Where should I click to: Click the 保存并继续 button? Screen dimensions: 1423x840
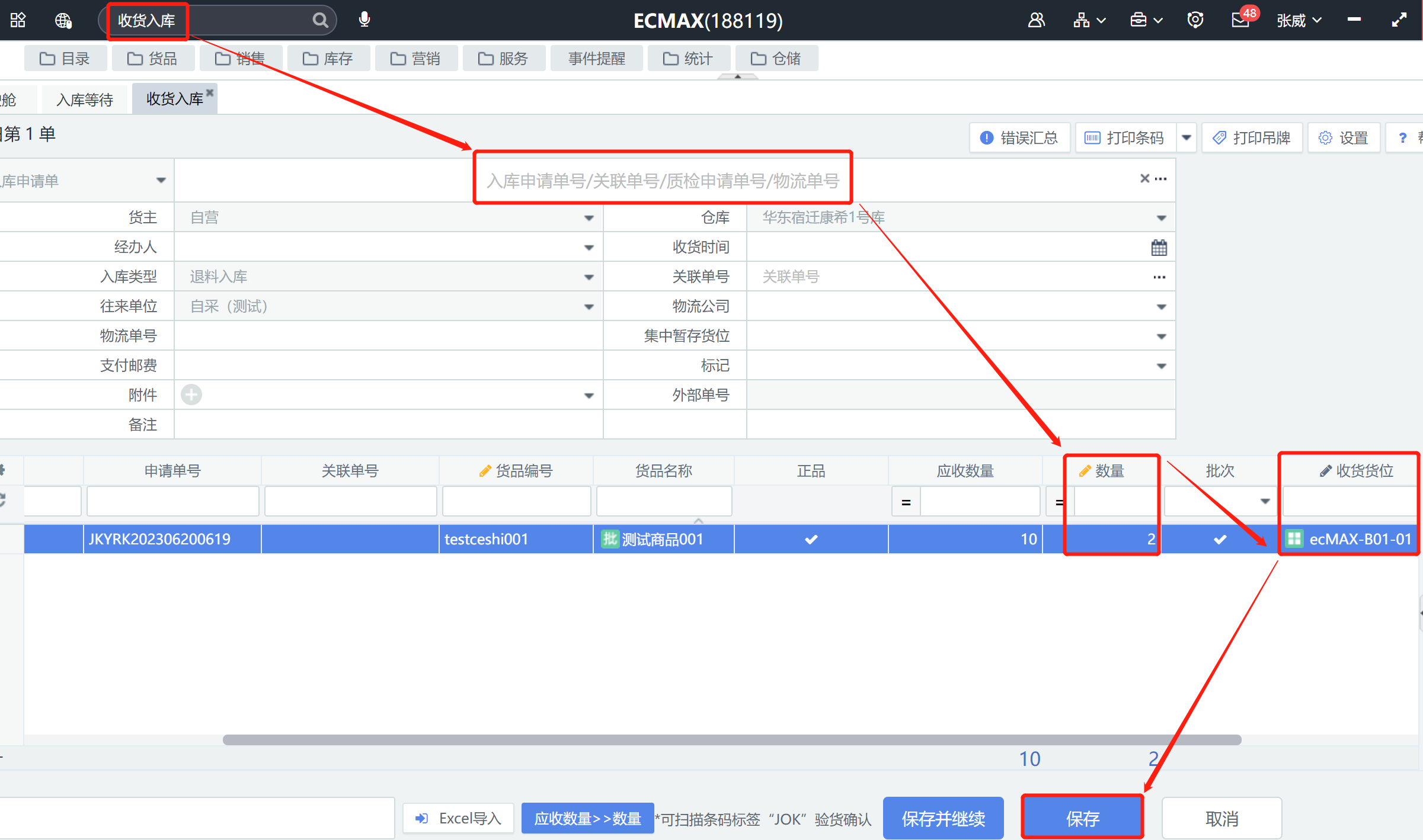943,818
